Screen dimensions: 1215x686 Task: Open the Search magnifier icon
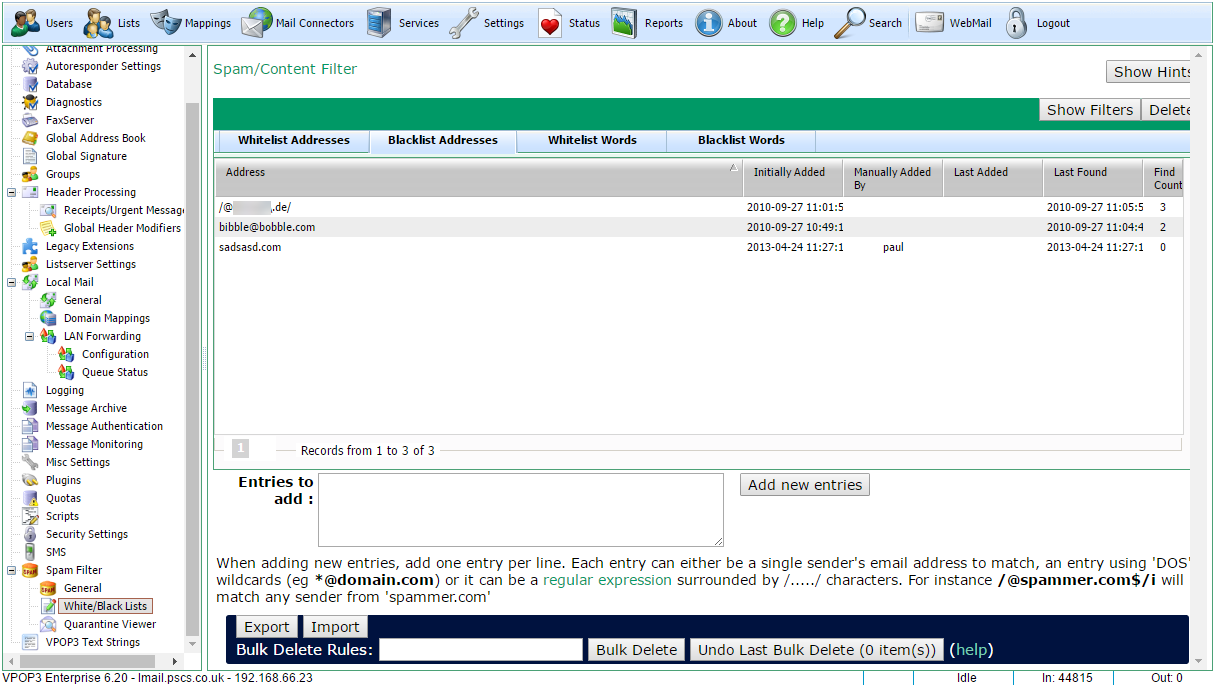tap(851, 23)
